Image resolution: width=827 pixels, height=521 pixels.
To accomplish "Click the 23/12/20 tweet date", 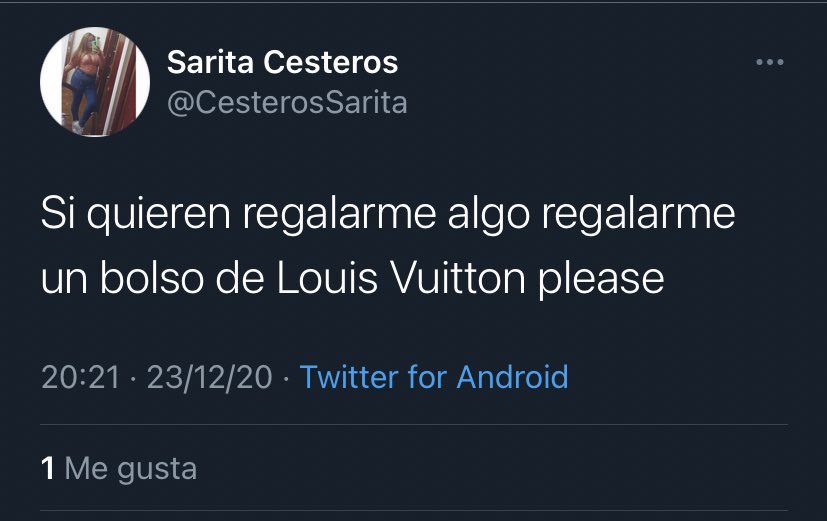I will pyautogui.click(x=209, y=377).
